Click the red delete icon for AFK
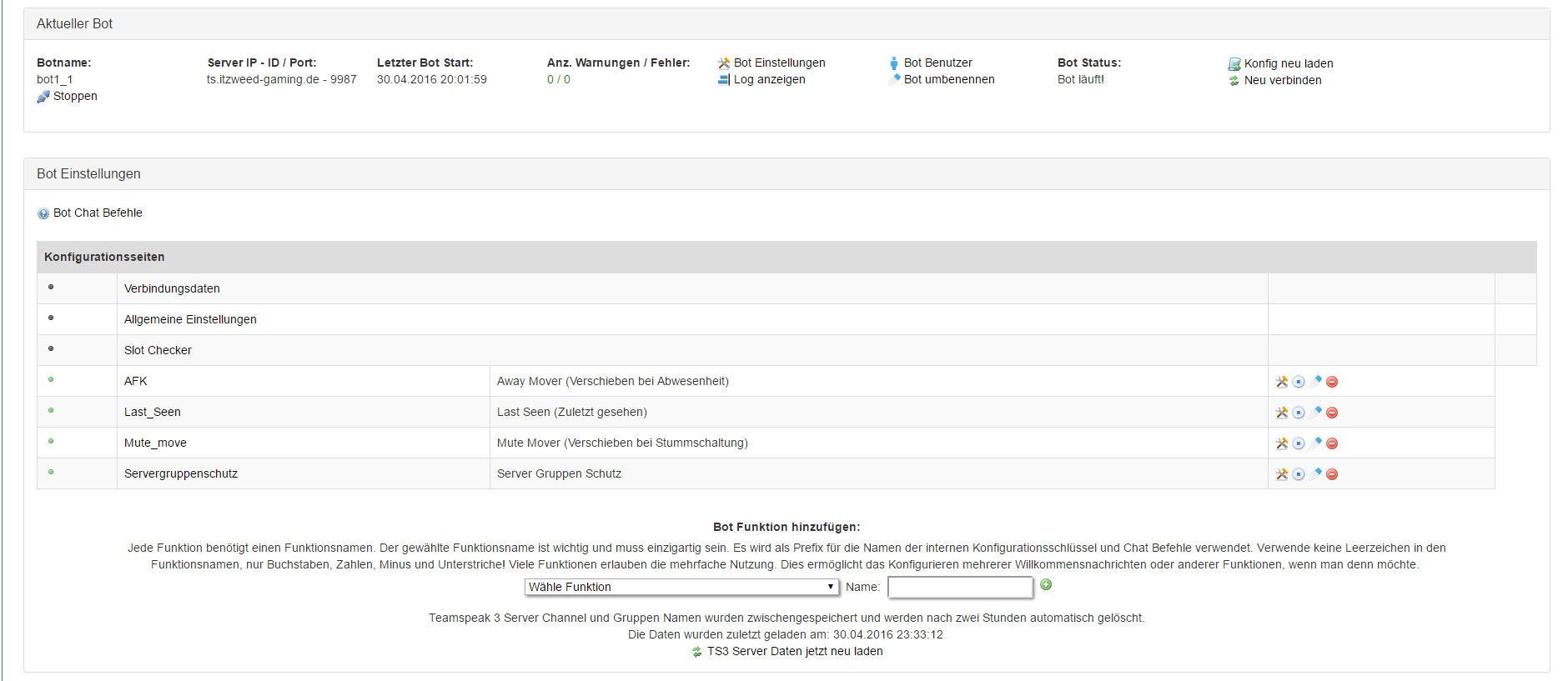 pos(1332,382)
